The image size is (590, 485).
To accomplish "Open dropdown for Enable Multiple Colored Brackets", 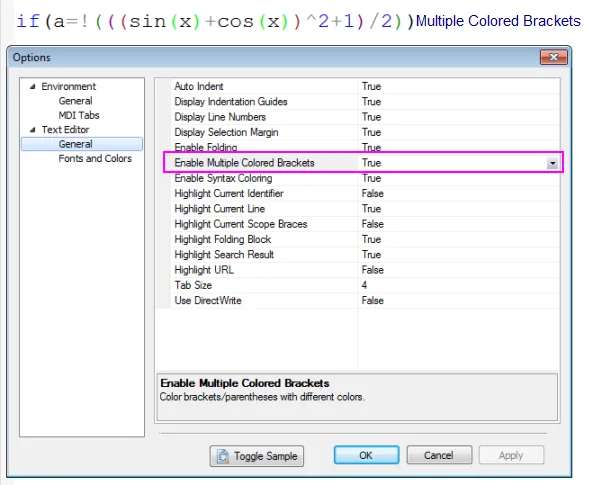I will [x=552, y=163].
